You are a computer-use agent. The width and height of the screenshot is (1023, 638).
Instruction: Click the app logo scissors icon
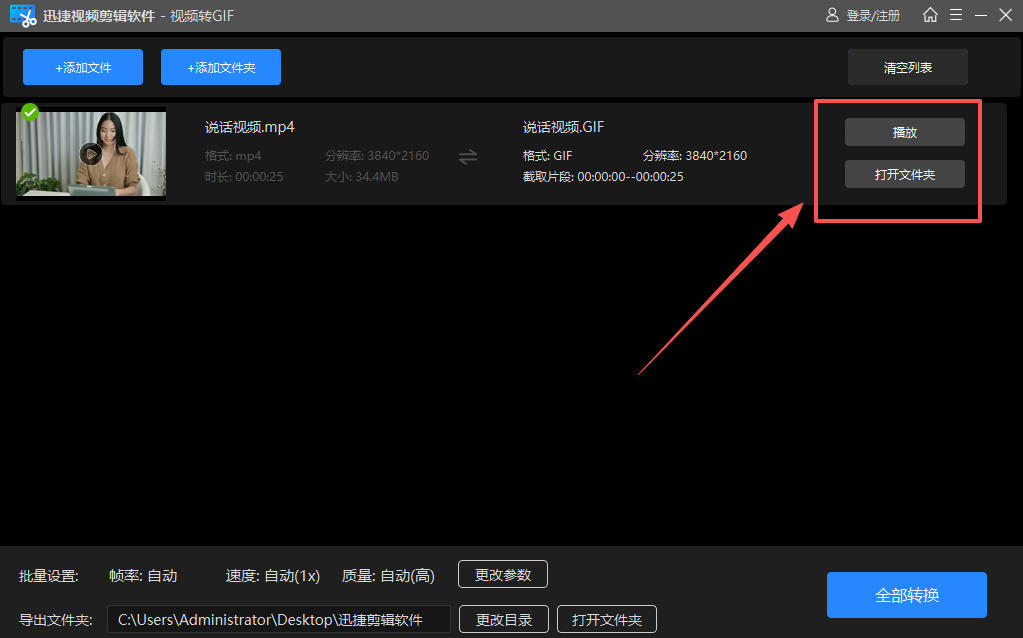point(21,15)
